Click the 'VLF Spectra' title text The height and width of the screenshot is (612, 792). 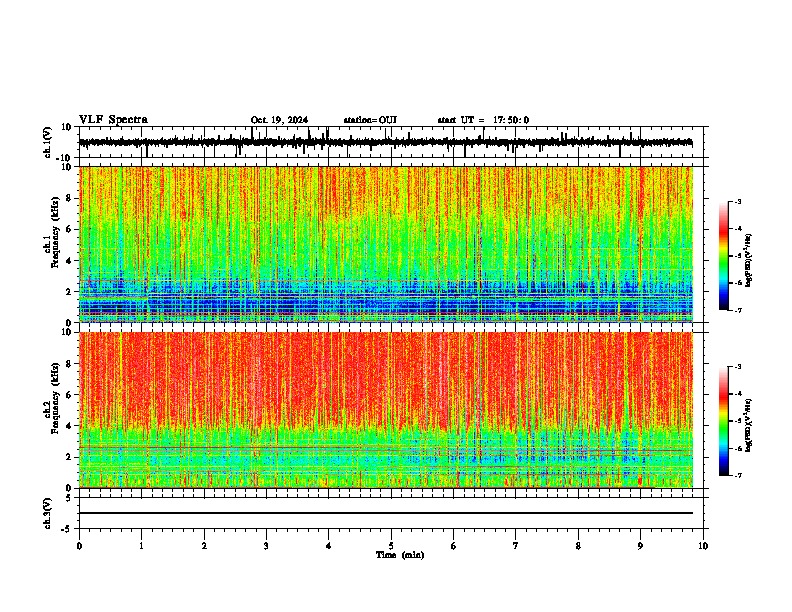[x=113, y=119]
